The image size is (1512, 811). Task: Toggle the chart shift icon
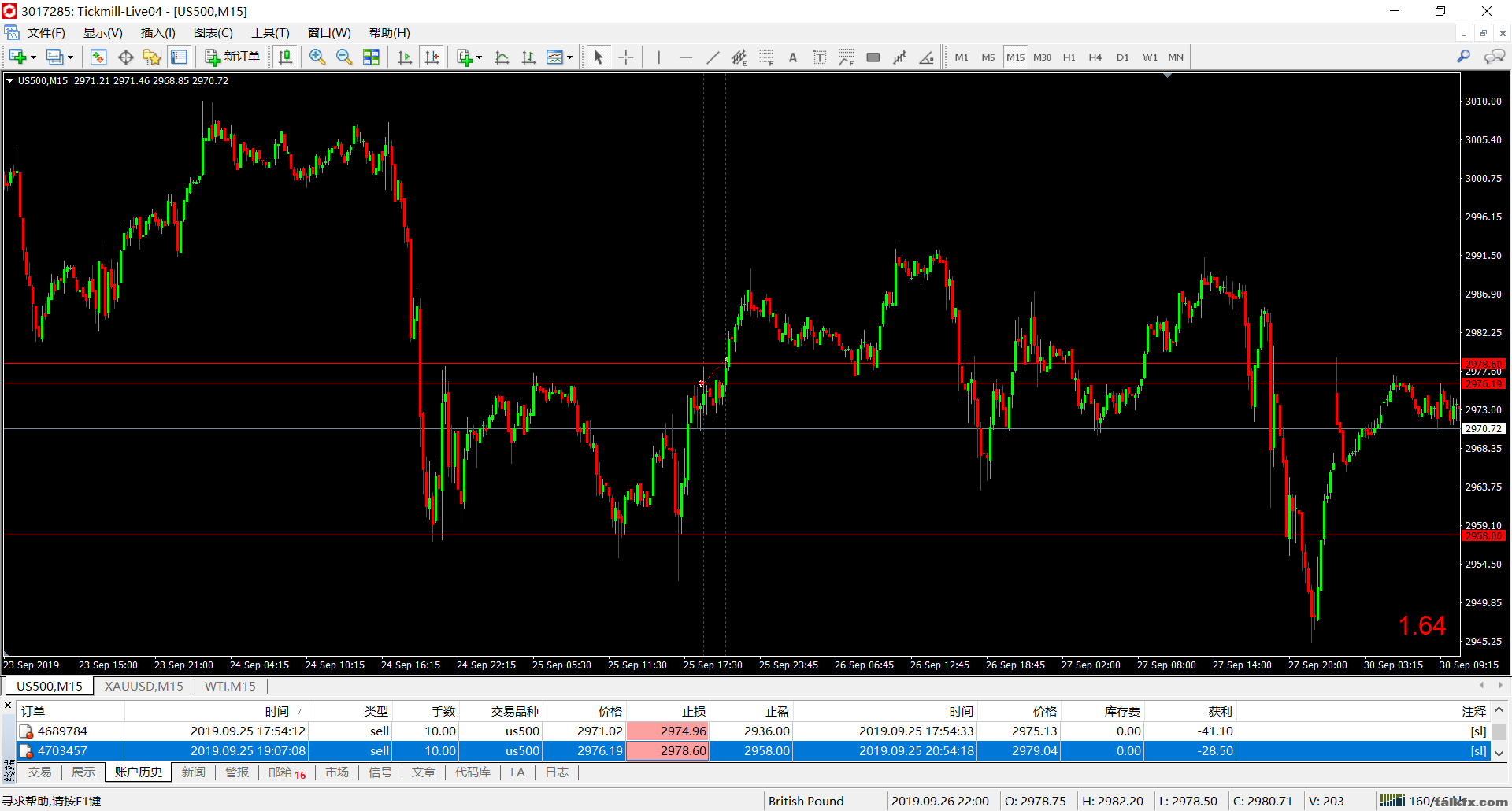(432, 57)
